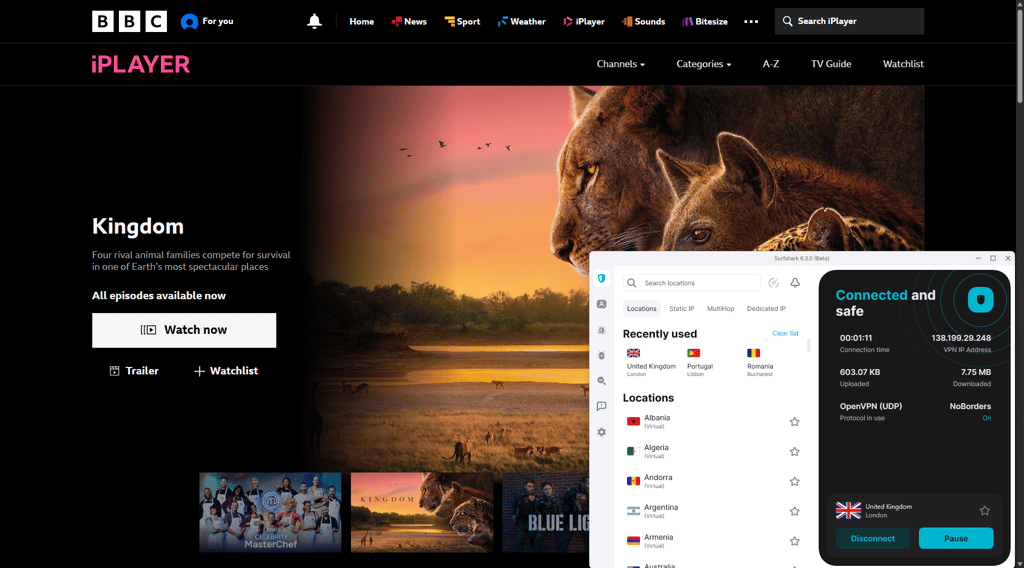This screenshot has height=568, width=1024.
Task: Open iPlayer in BBC top navigation
Action: (584, 22)
